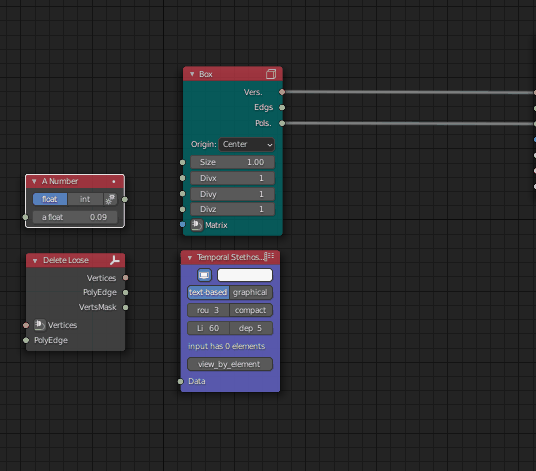536x471 pixels.
Task: Click the white color swatch in Stethoscope
Action: coord(245,275)
